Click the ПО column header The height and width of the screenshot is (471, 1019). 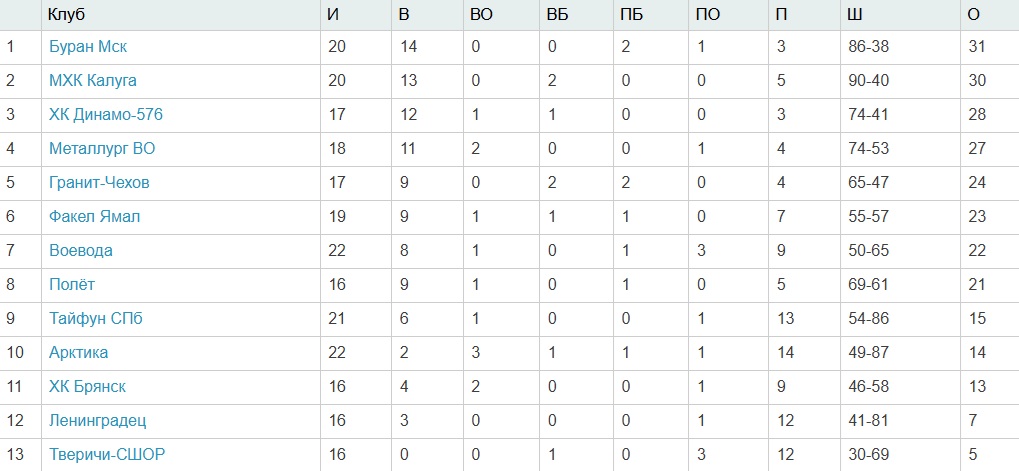tap(706, 14)
